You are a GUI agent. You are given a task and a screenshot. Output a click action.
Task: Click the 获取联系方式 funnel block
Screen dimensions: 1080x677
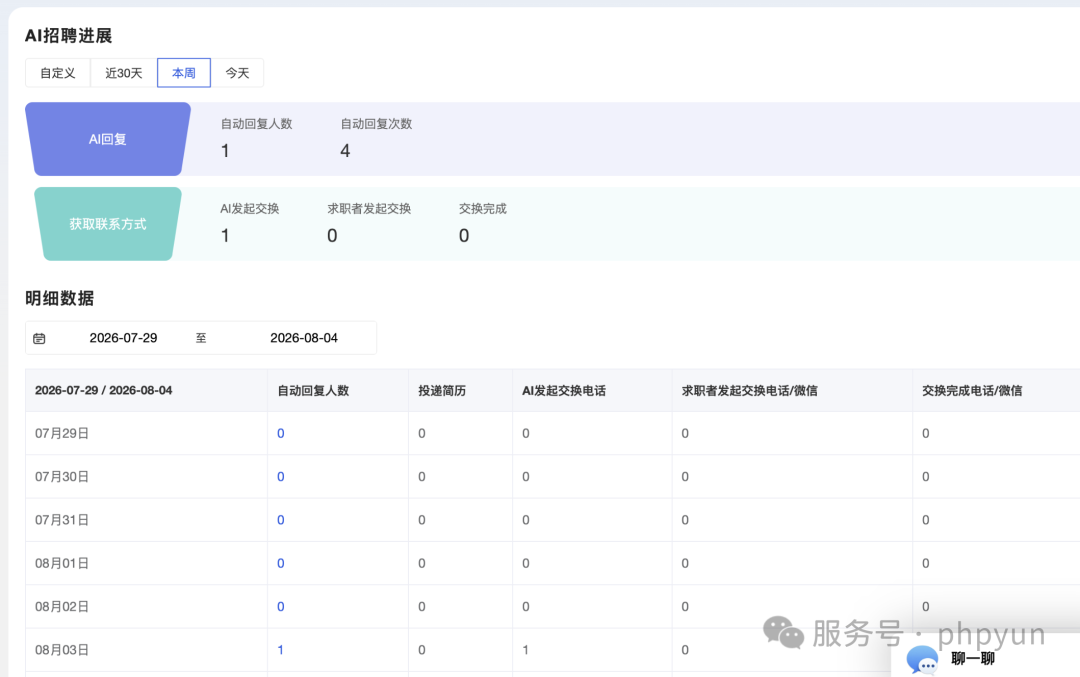point(108,224)
